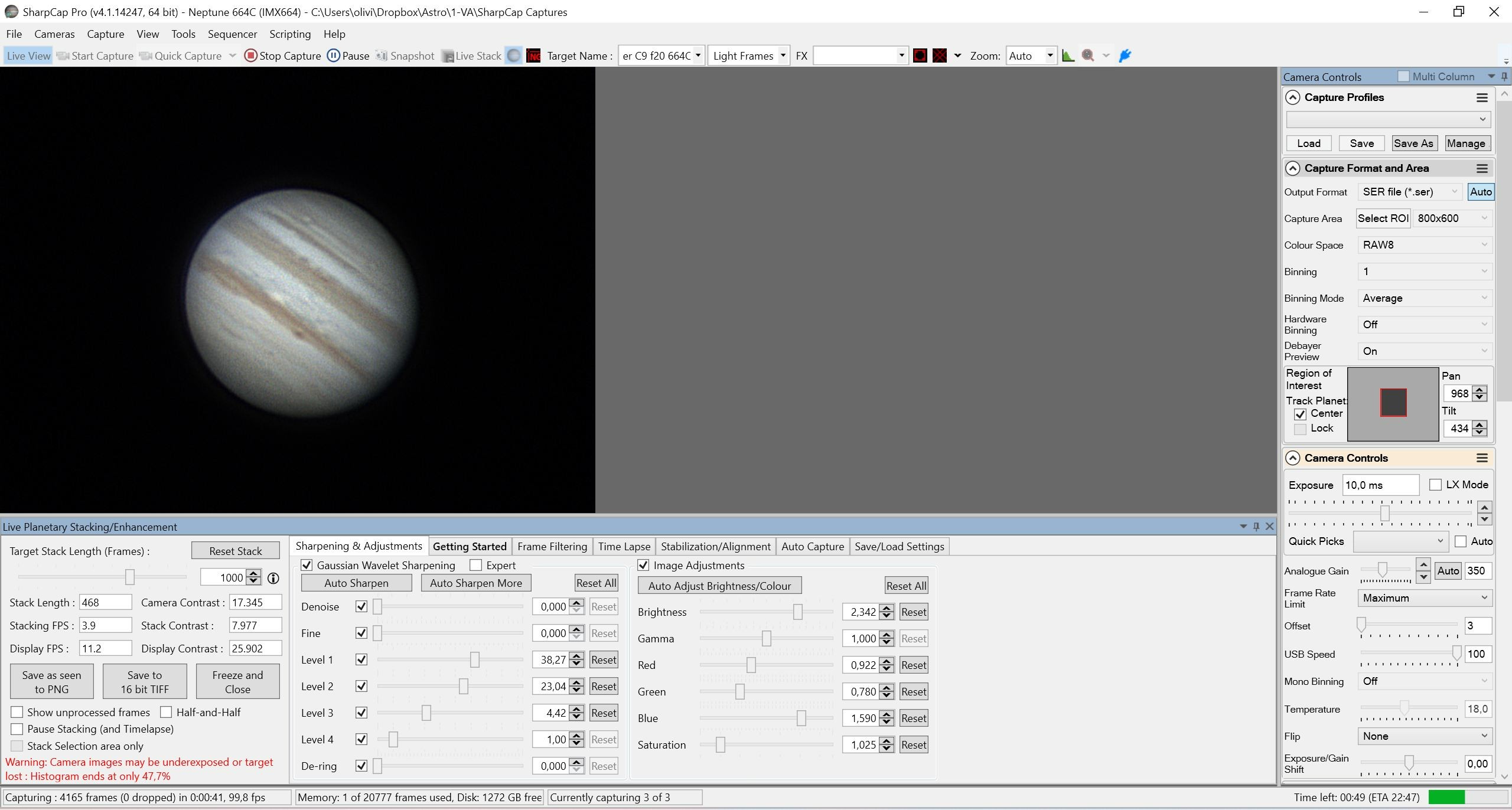Switch to the Frame Filtering tab
1512x810 pixels.
[x=552, y=547]
